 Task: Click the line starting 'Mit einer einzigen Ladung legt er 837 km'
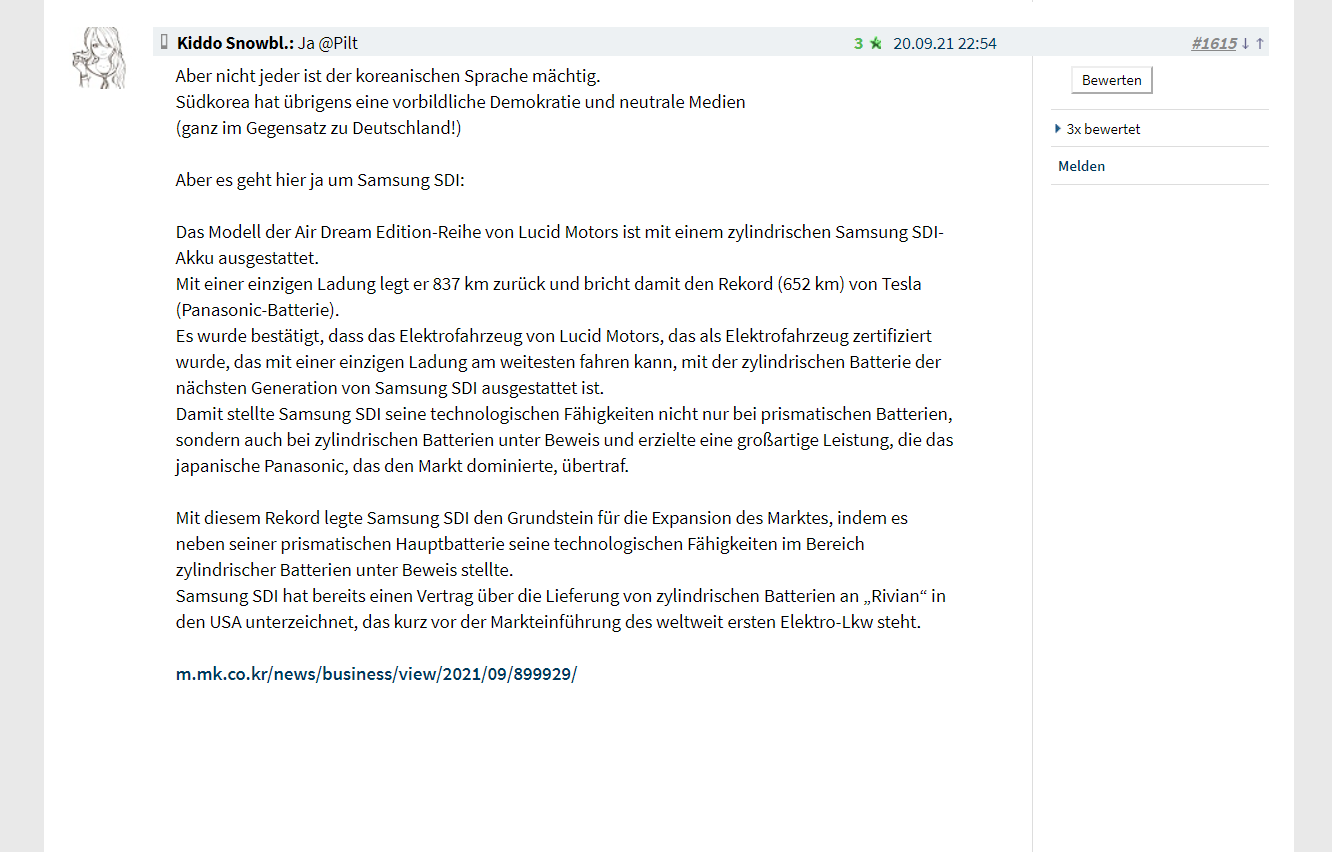pos(549,284)
